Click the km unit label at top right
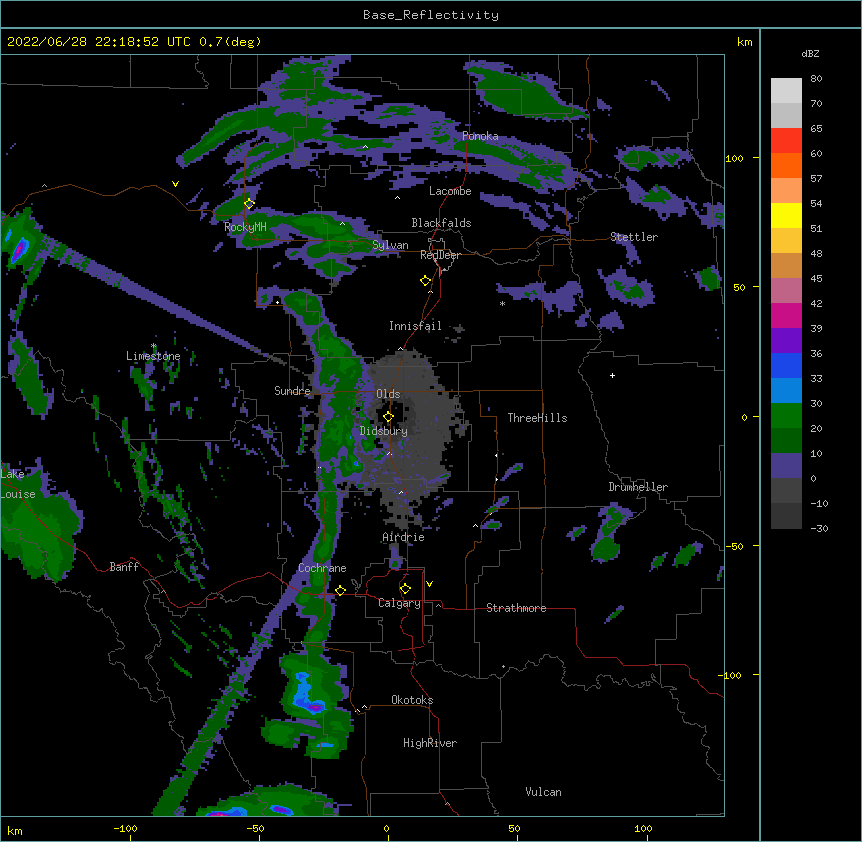The image size is (862, 842). 744,42
